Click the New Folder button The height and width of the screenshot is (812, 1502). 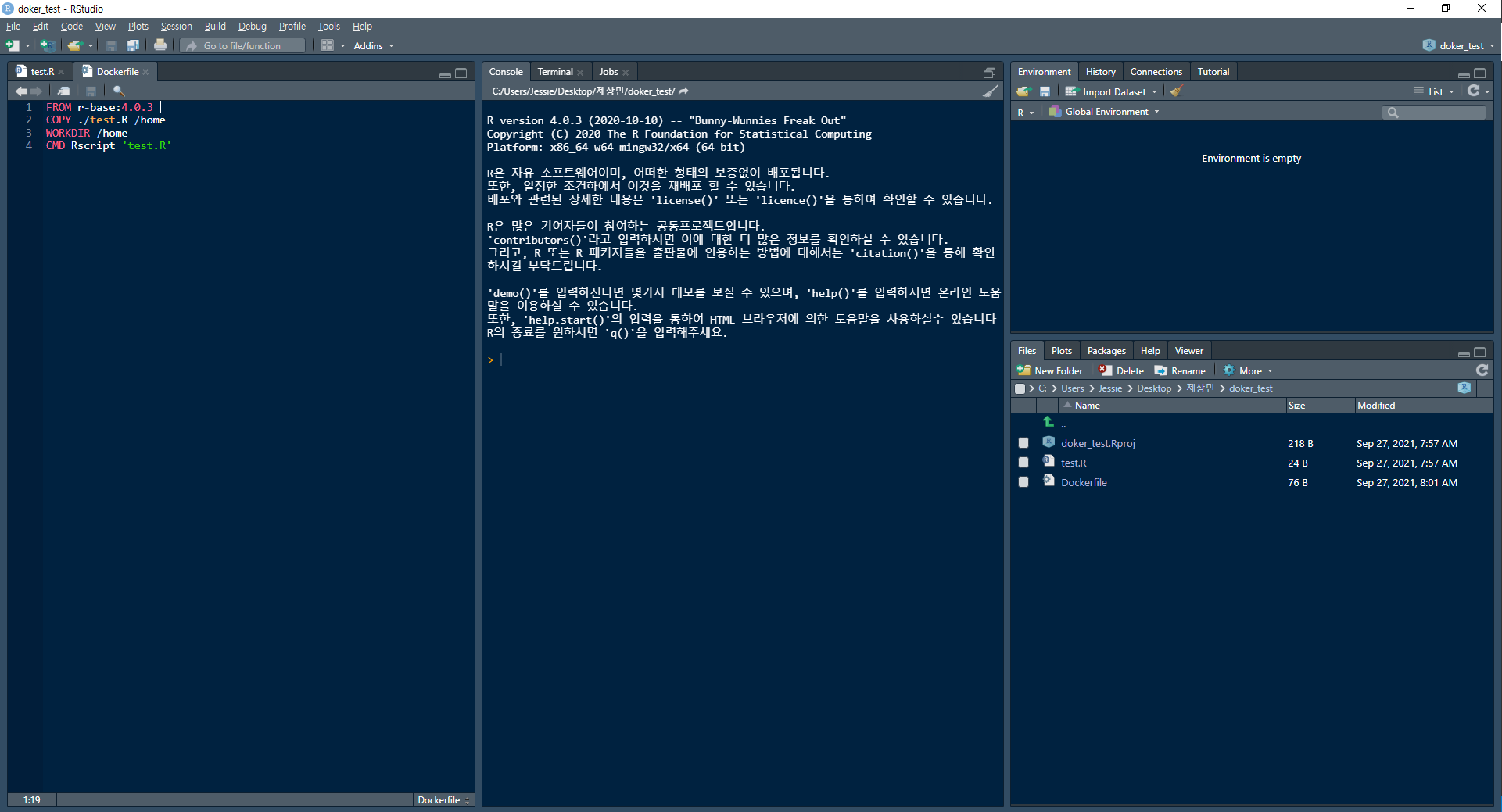[1050, 370]
